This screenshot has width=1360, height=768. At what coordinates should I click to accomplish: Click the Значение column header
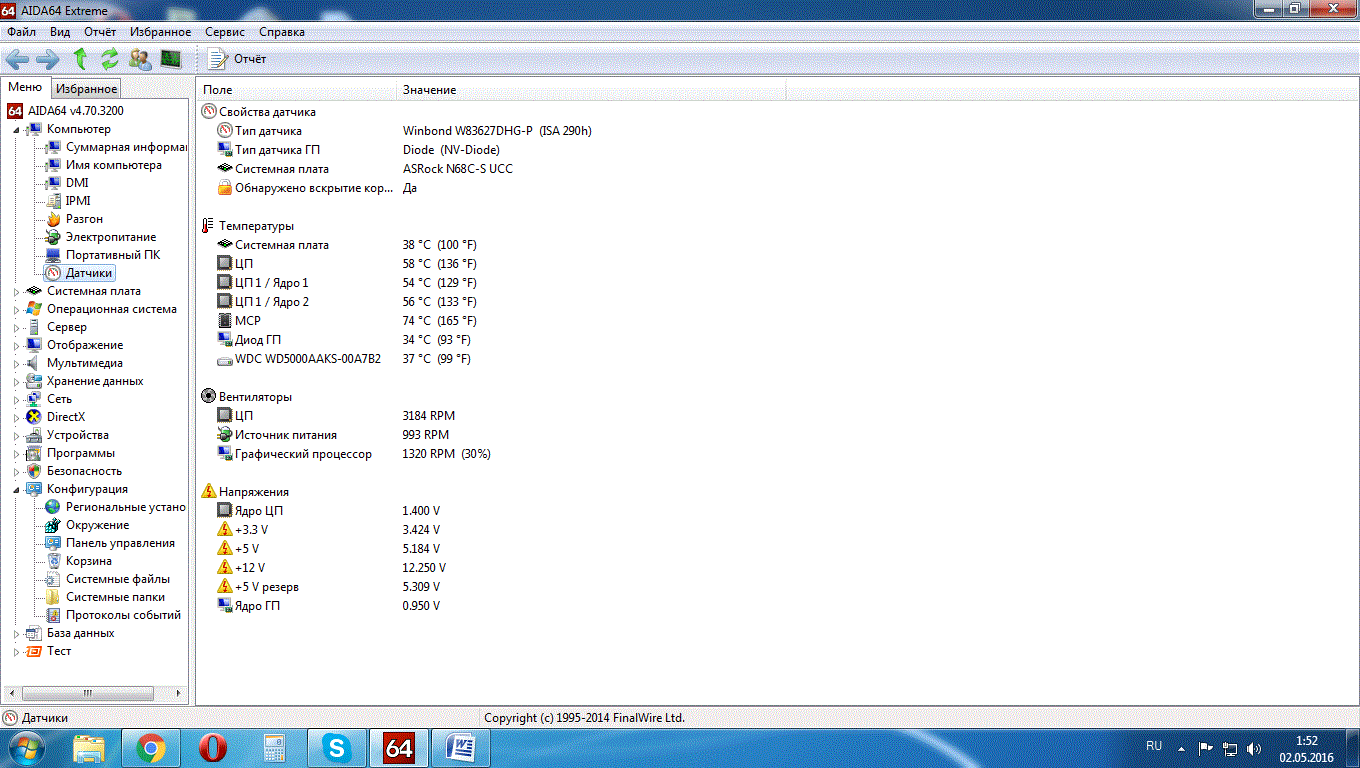[591, 90]
